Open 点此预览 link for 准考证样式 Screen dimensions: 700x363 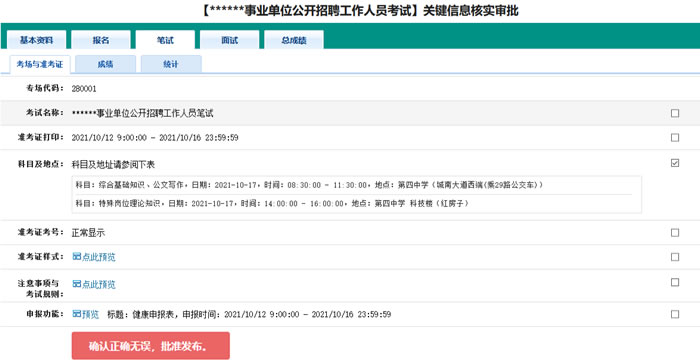coord(99,257)
